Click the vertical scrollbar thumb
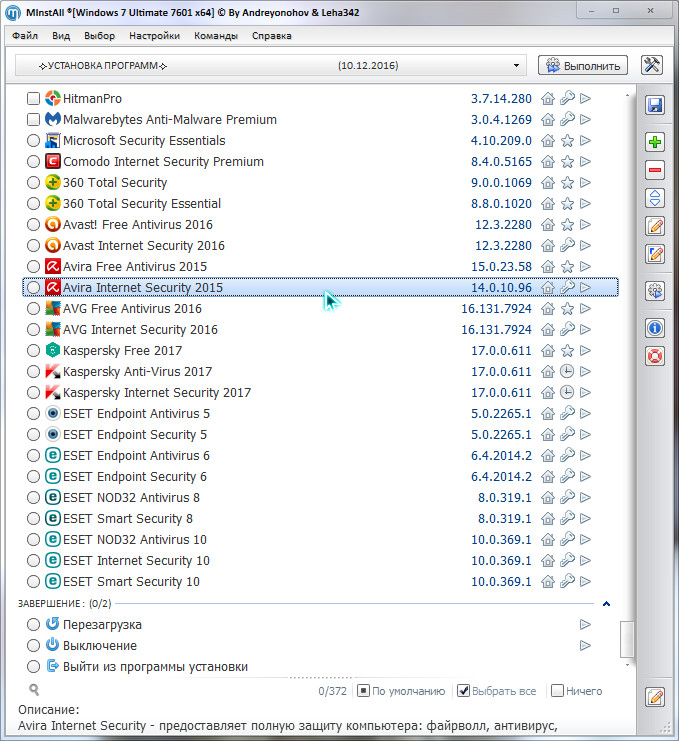 627,639
